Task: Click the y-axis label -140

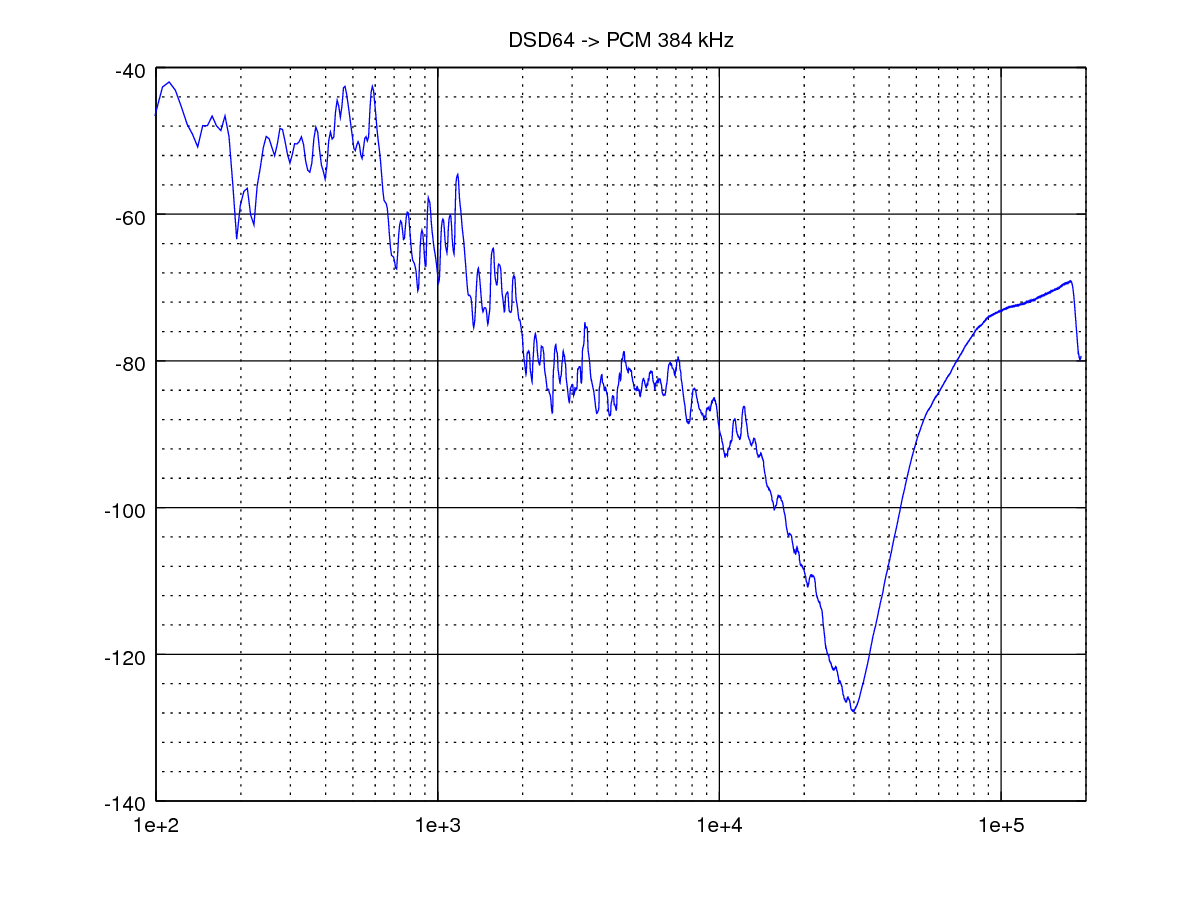Action: [x=125, y=802]
